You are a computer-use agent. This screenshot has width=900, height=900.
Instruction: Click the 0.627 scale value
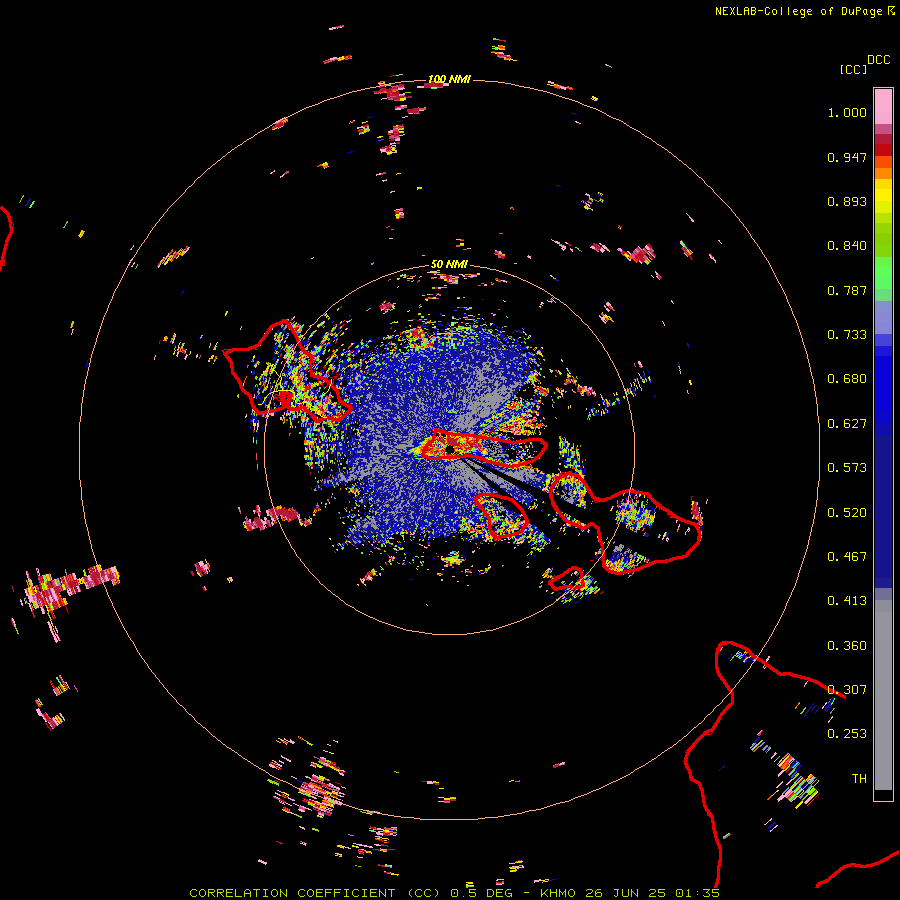[847, 424]
